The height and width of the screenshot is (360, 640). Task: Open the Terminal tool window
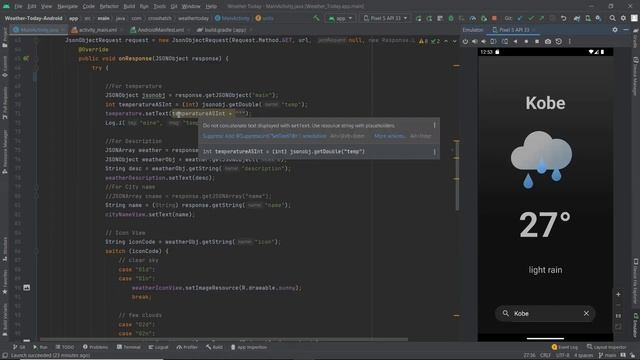click(129, 347)
